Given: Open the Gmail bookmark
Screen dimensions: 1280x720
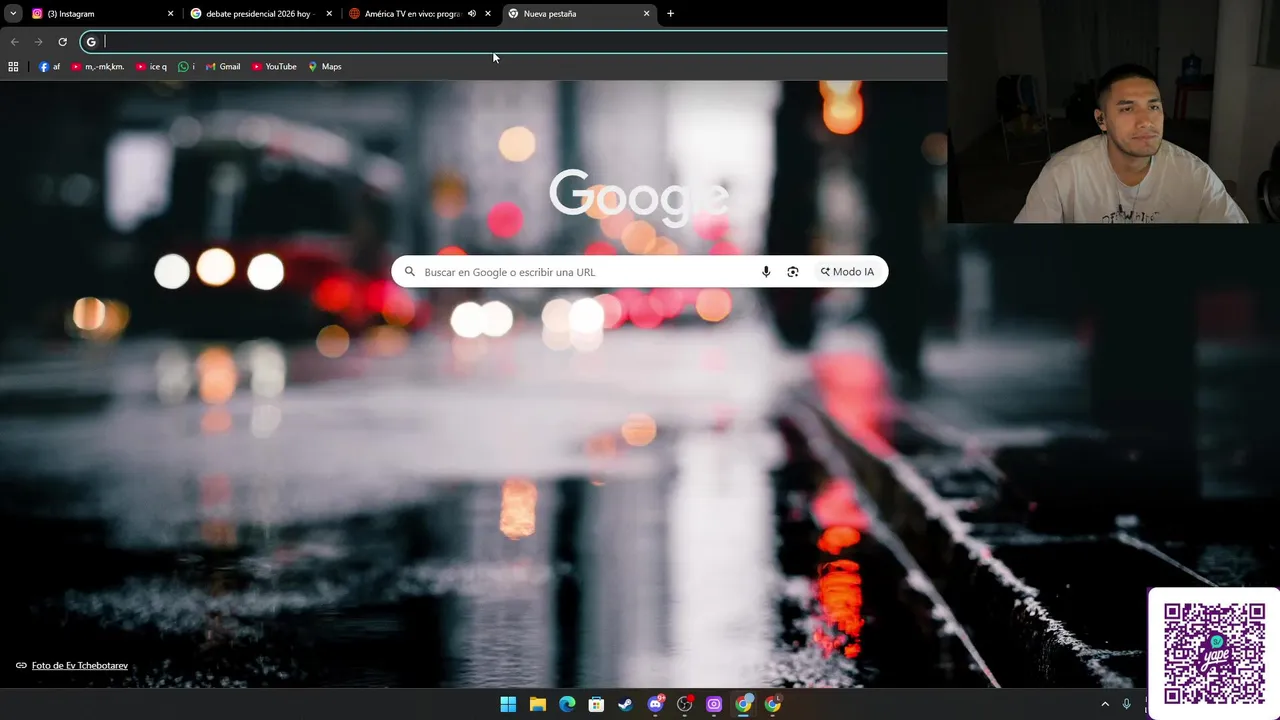Looking at the screenshot, I should click(223, 66).
